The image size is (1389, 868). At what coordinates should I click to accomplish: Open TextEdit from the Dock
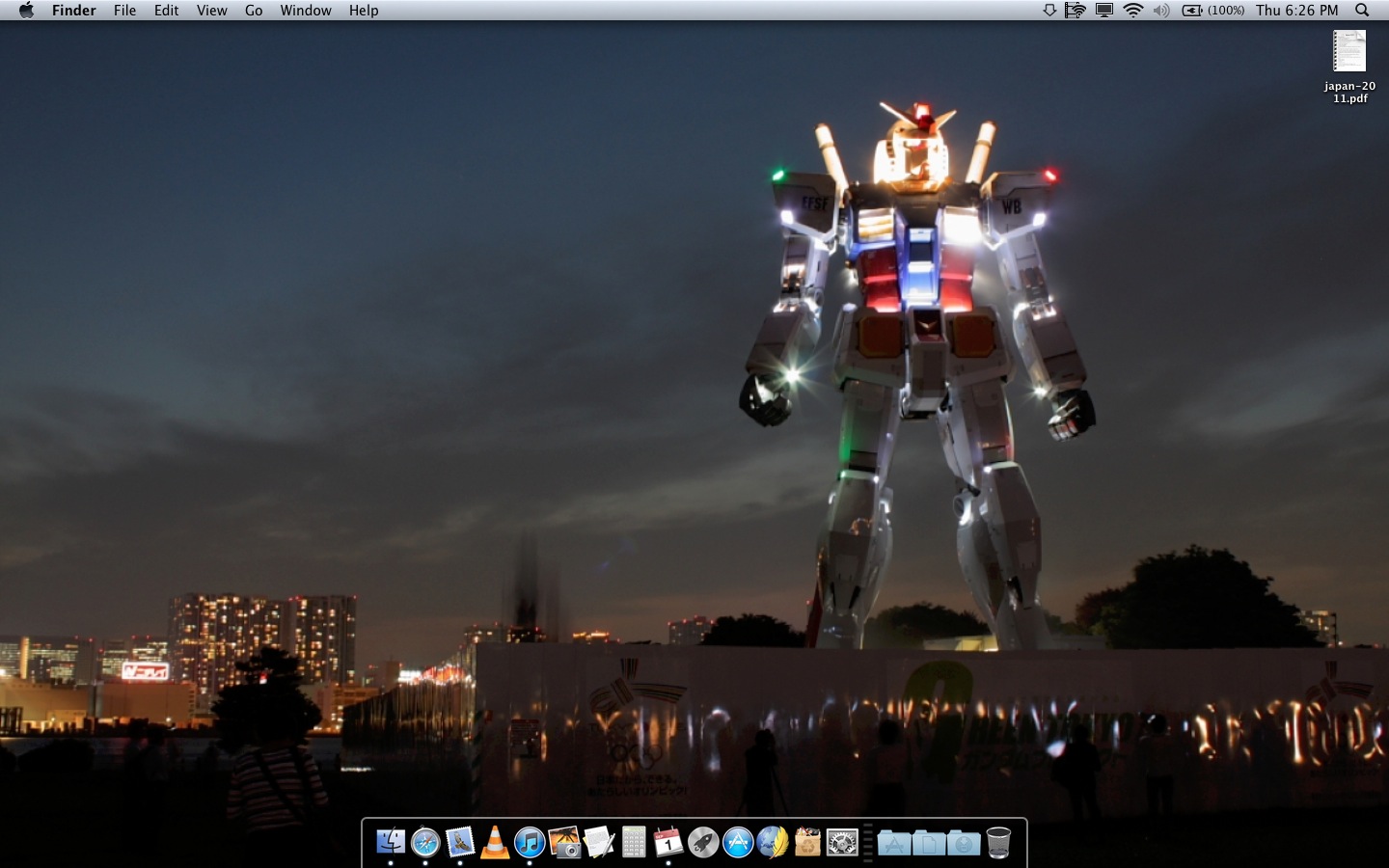(x=599, y=842)
